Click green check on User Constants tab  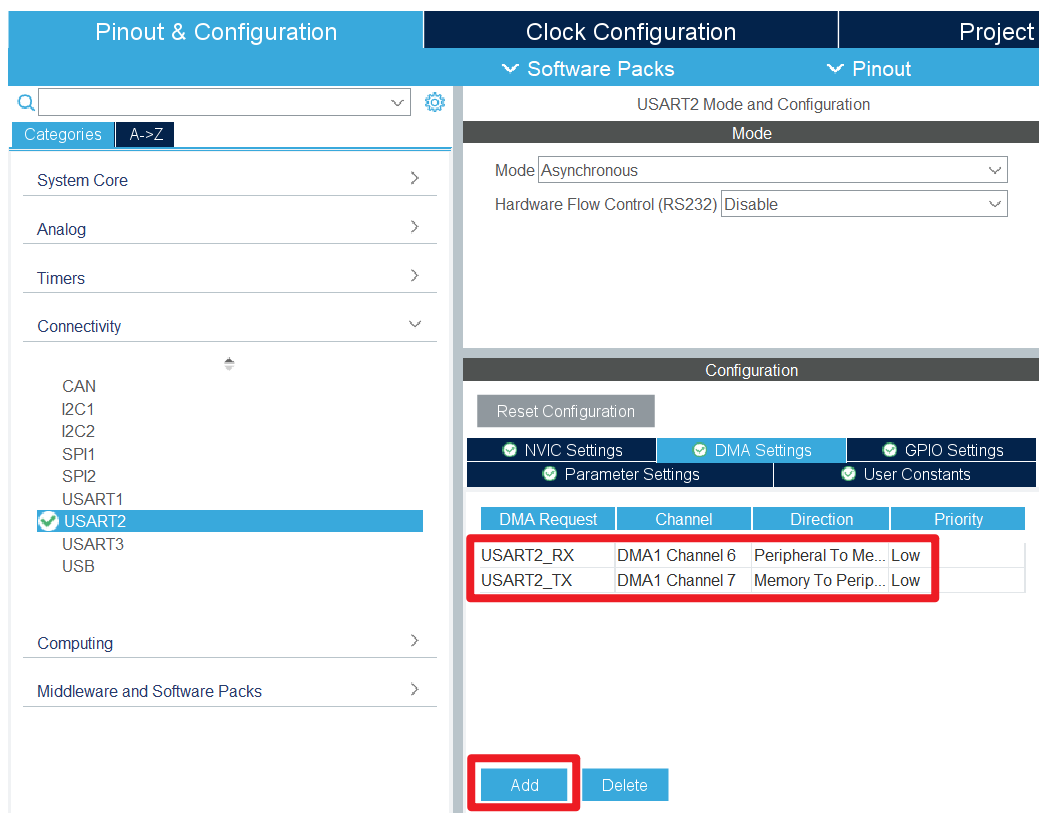[x=848, y=474]
